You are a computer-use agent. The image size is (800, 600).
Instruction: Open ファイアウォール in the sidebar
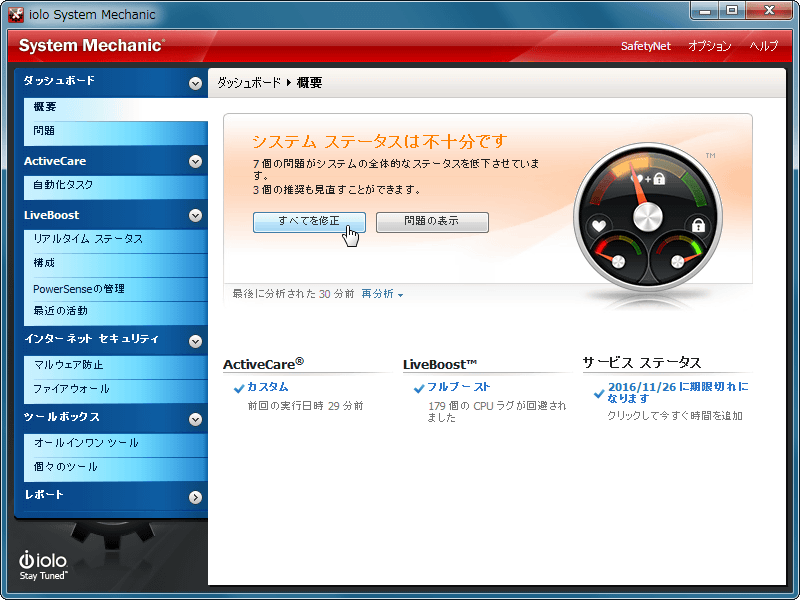tap(116, 389)
